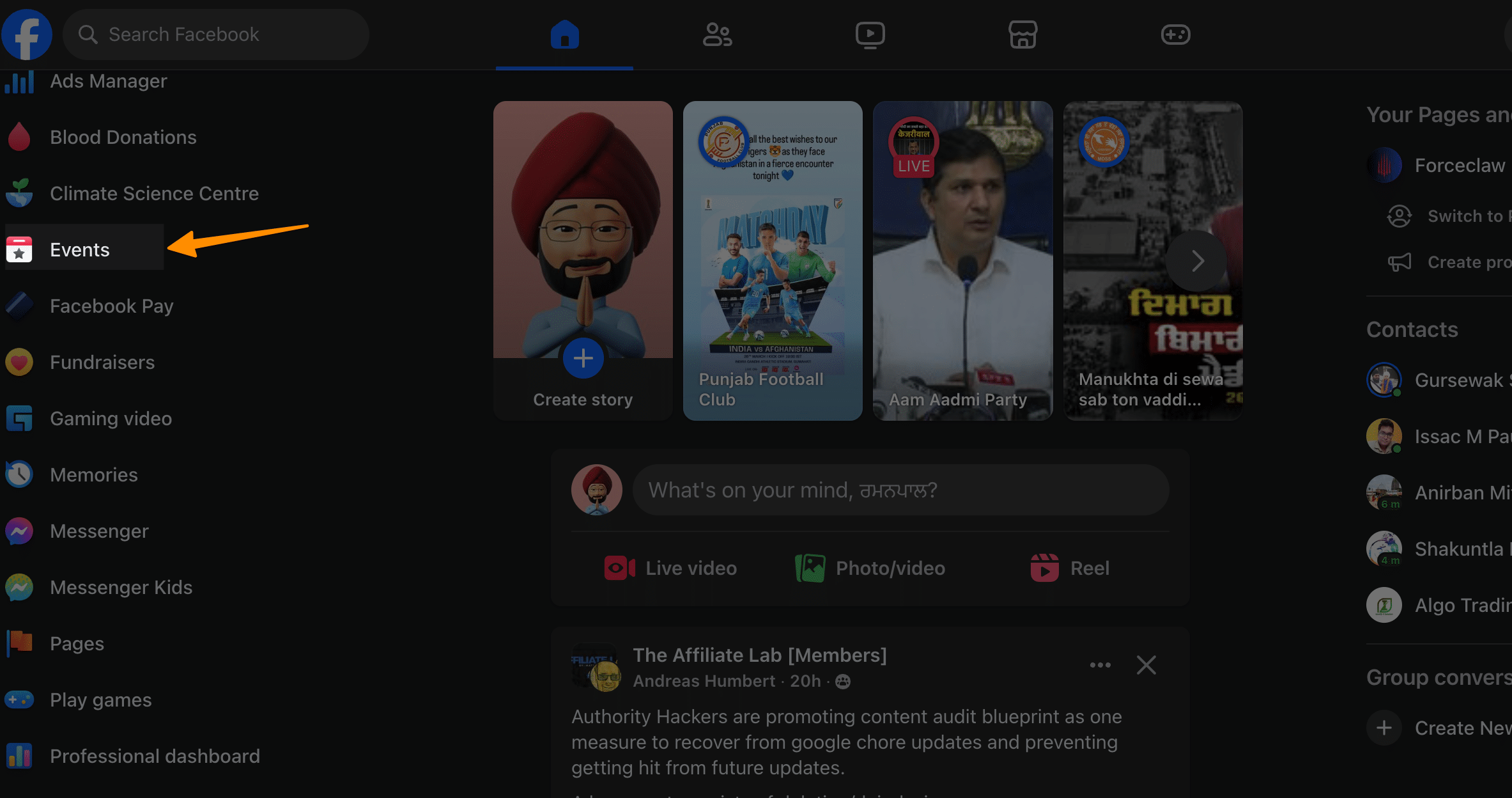Open the Friends/Groups icon

pos(717,34)
